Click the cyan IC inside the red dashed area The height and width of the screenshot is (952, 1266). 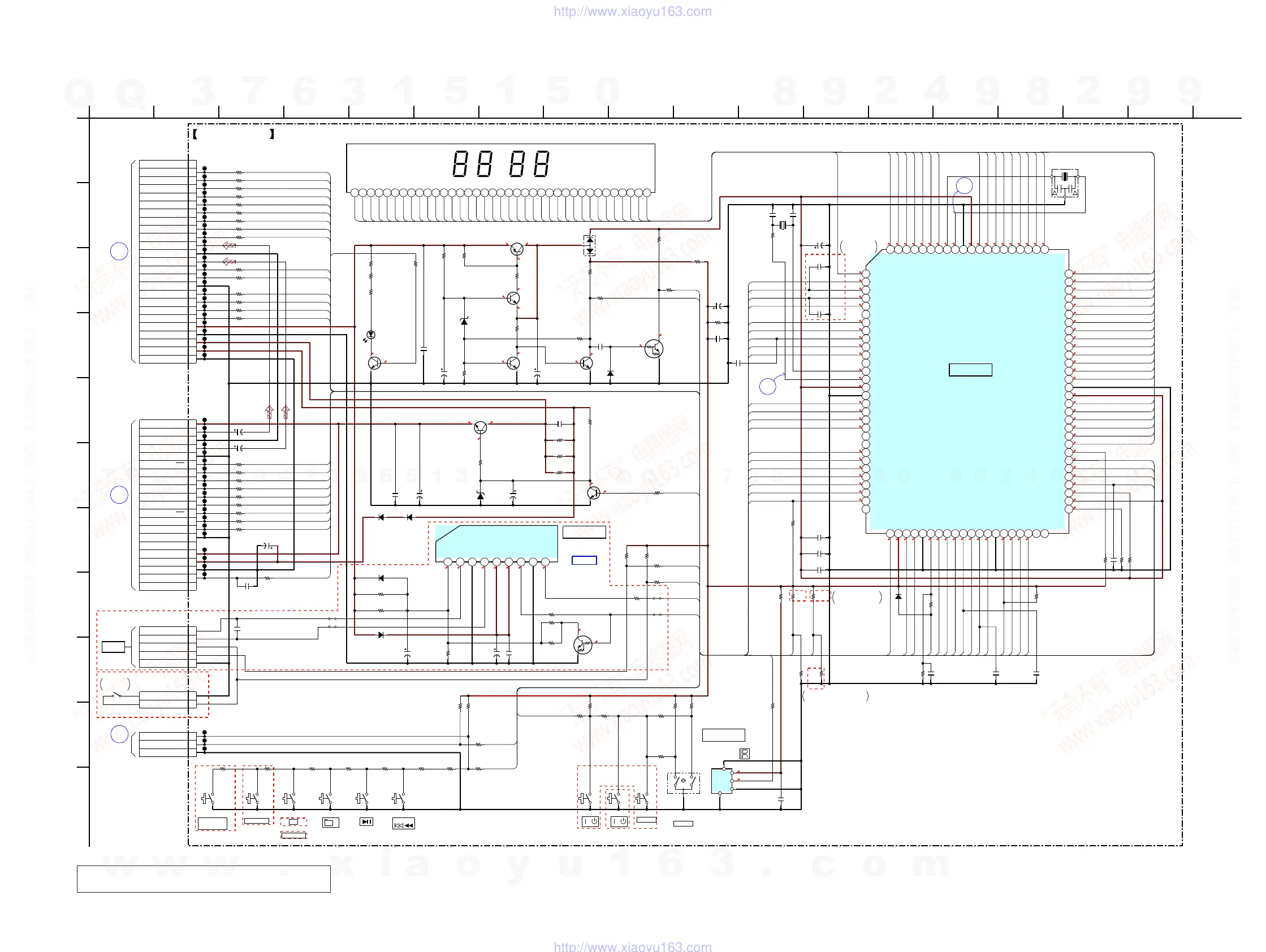(496, 541)
